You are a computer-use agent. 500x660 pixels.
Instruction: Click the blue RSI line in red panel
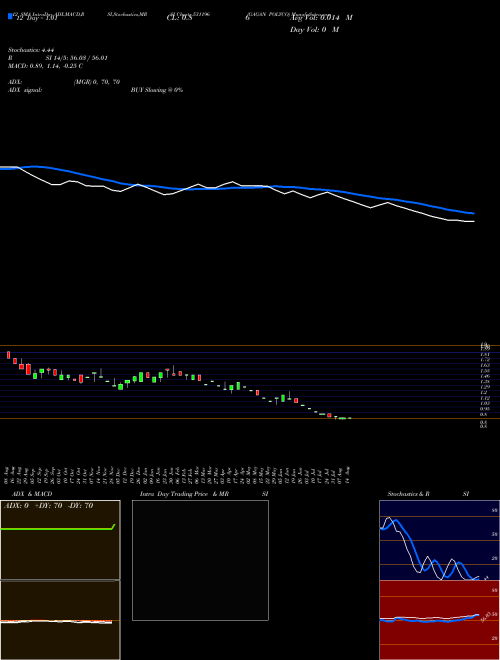tap(429, 620)
